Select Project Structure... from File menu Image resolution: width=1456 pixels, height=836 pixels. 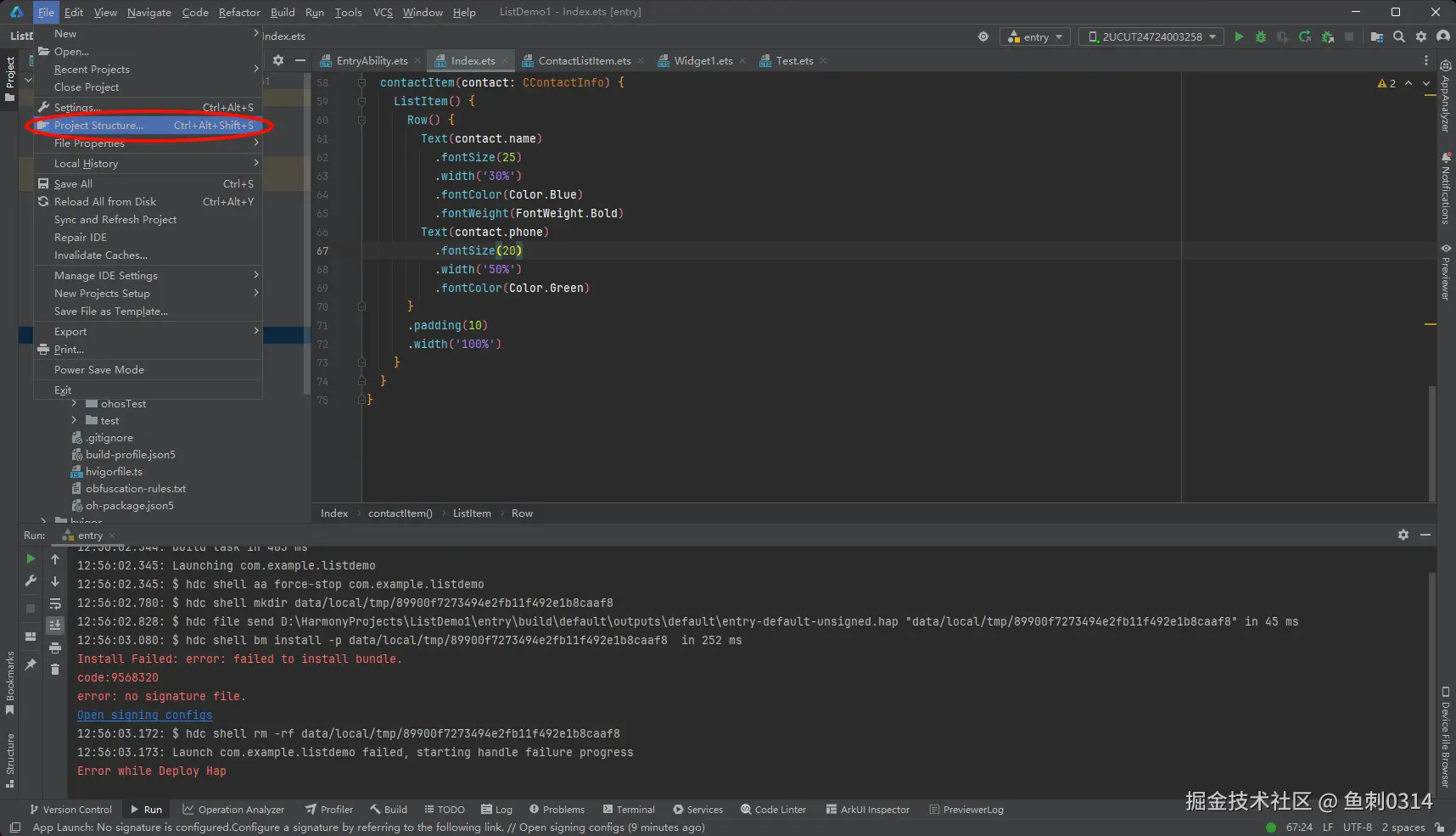tap(98, 126)
